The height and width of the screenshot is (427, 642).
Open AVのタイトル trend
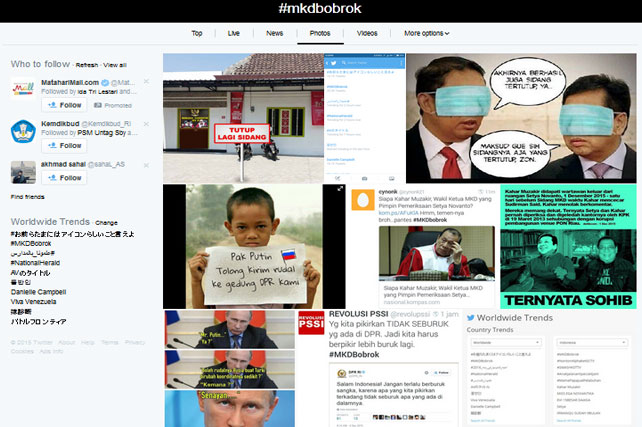31,273
